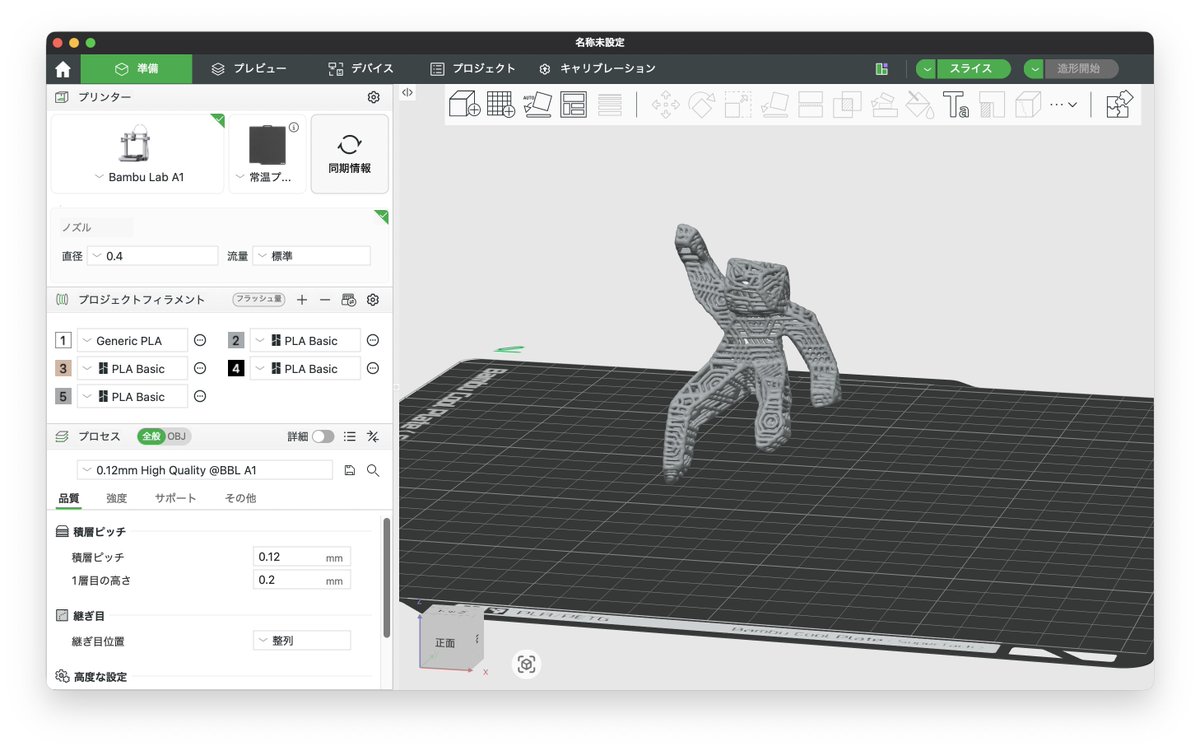Click the Add plate grid icon
The height and width of the screenshot is (751, 1200).
(x=501, y=104)
